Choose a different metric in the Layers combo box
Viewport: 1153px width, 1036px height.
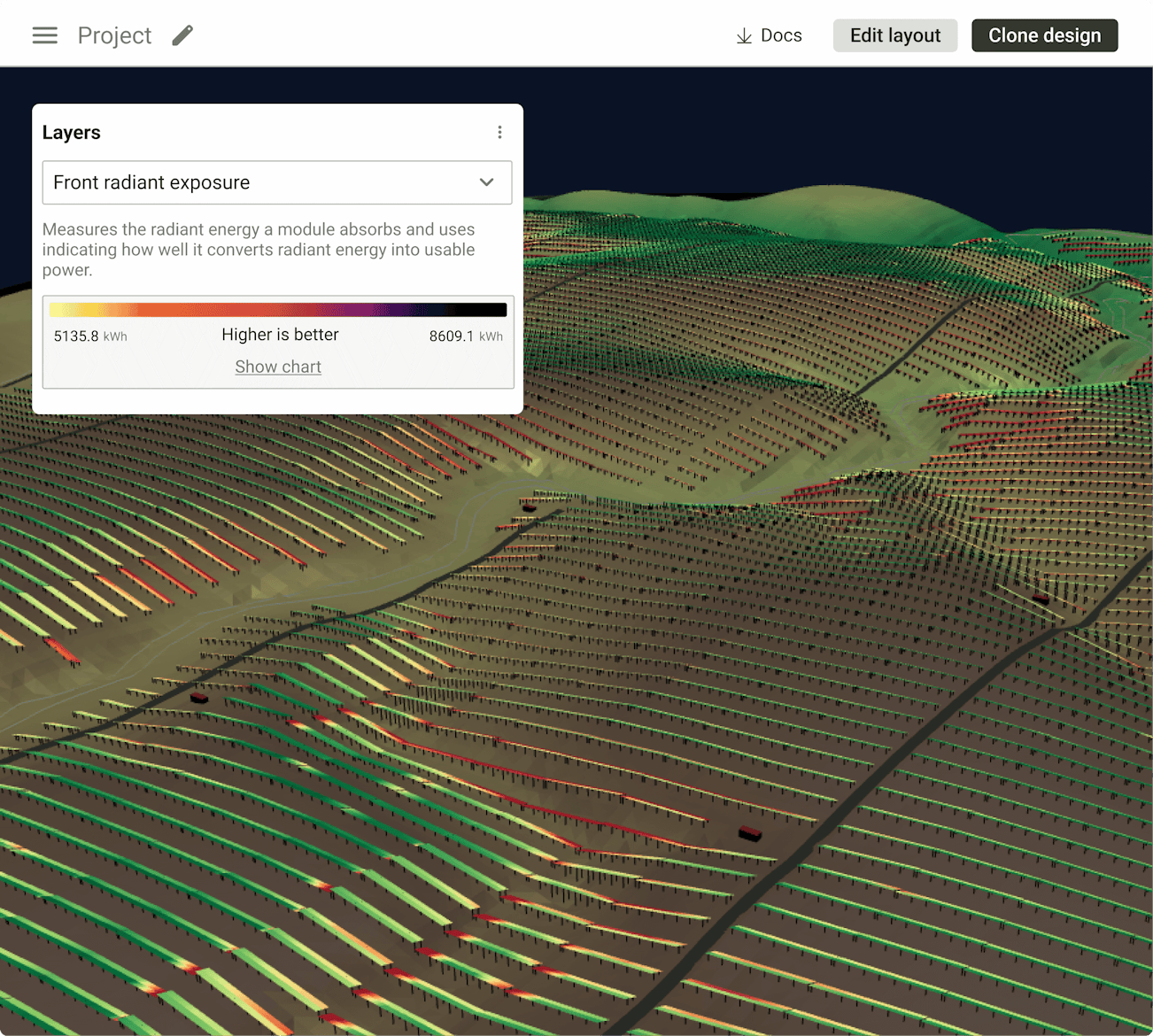277,182
